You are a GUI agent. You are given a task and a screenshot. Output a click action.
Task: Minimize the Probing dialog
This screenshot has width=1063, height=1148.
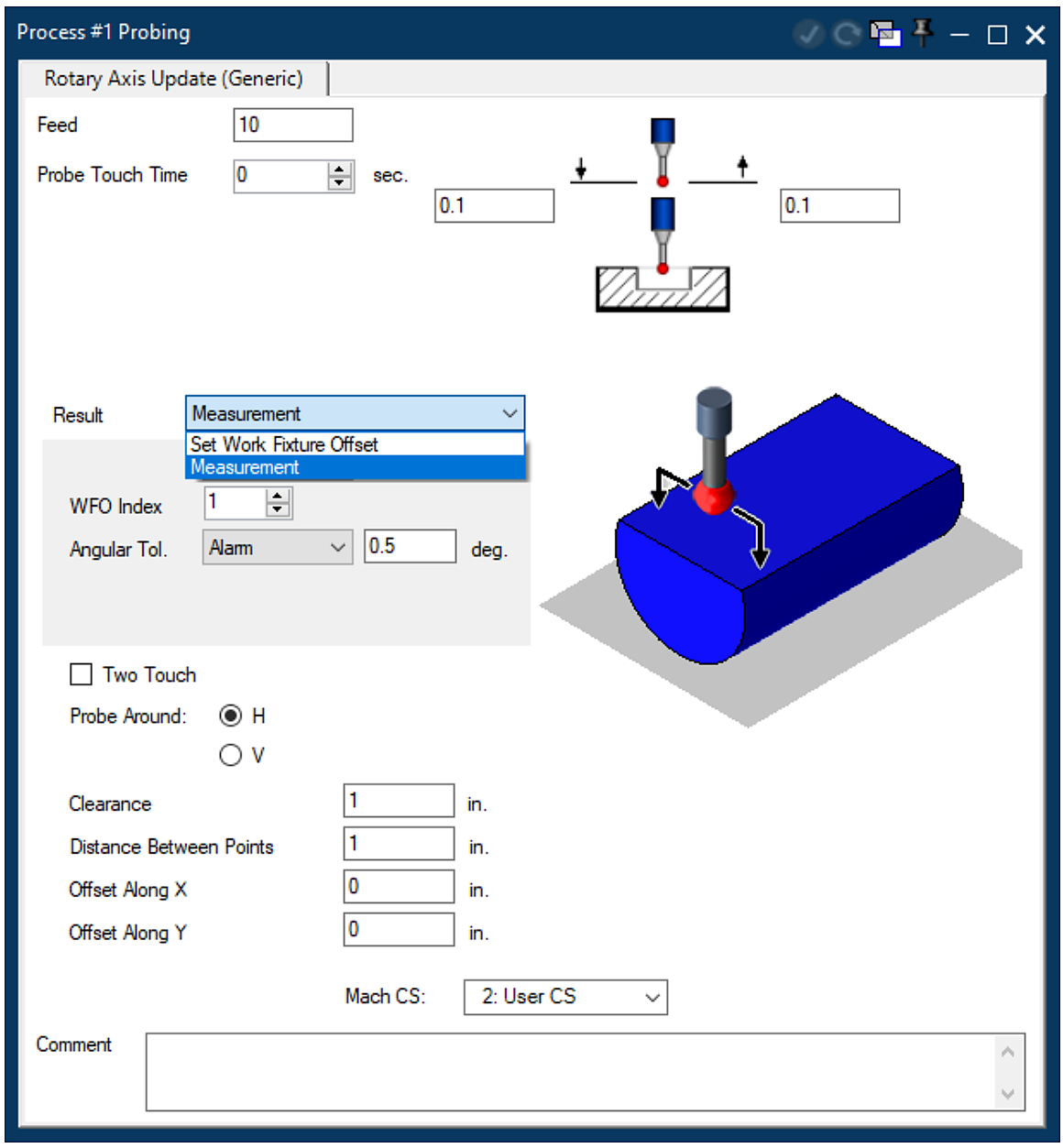pos(959,35)
